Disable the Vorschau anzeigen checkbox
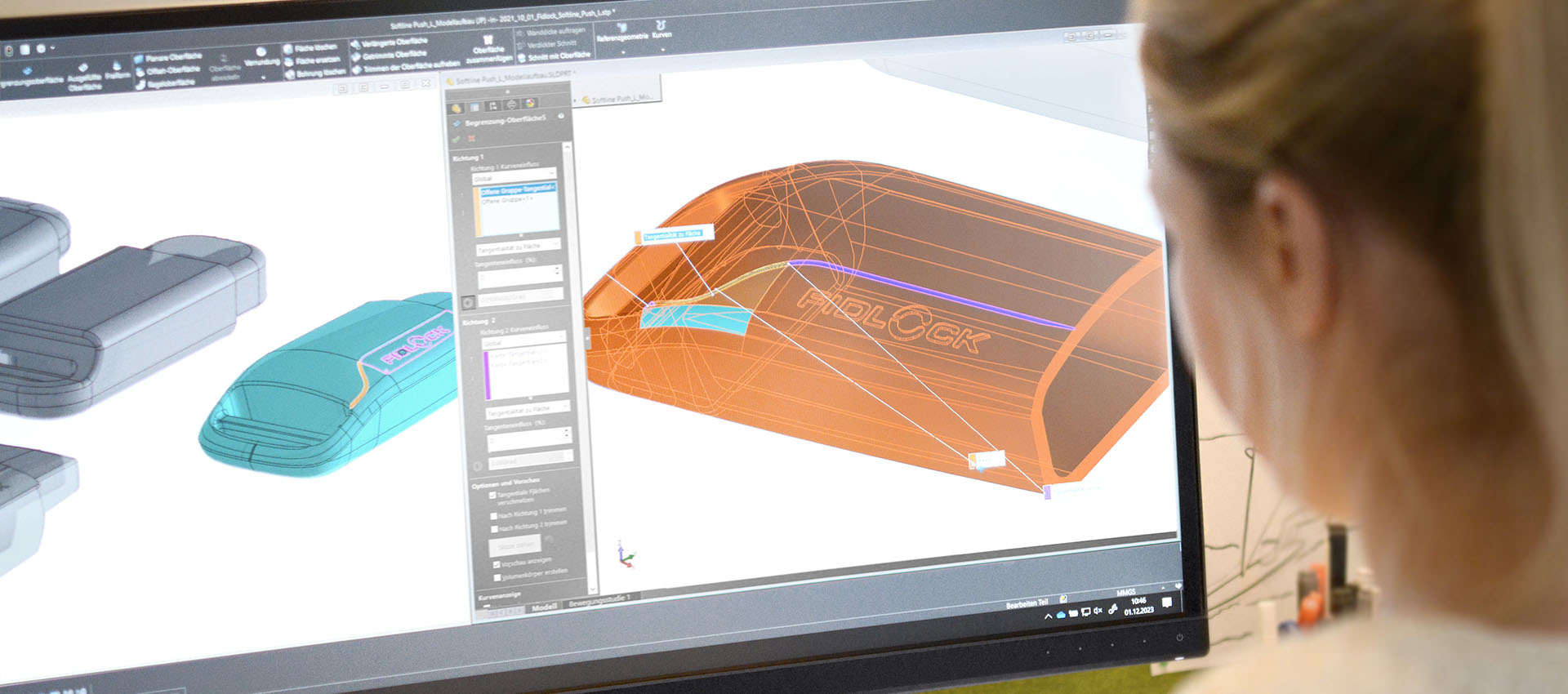This screenshot has width=1568, height=694. click(x=497, y=564)
